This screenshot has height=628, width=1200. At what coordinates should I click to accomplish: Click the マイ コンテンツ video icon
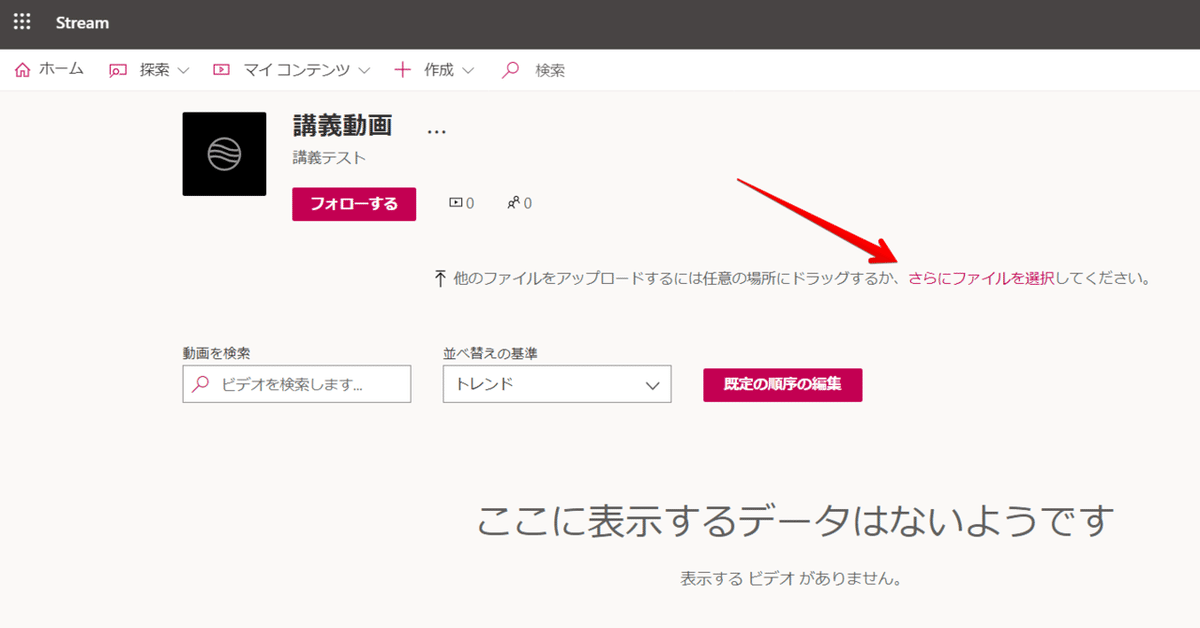coord(222,70)
